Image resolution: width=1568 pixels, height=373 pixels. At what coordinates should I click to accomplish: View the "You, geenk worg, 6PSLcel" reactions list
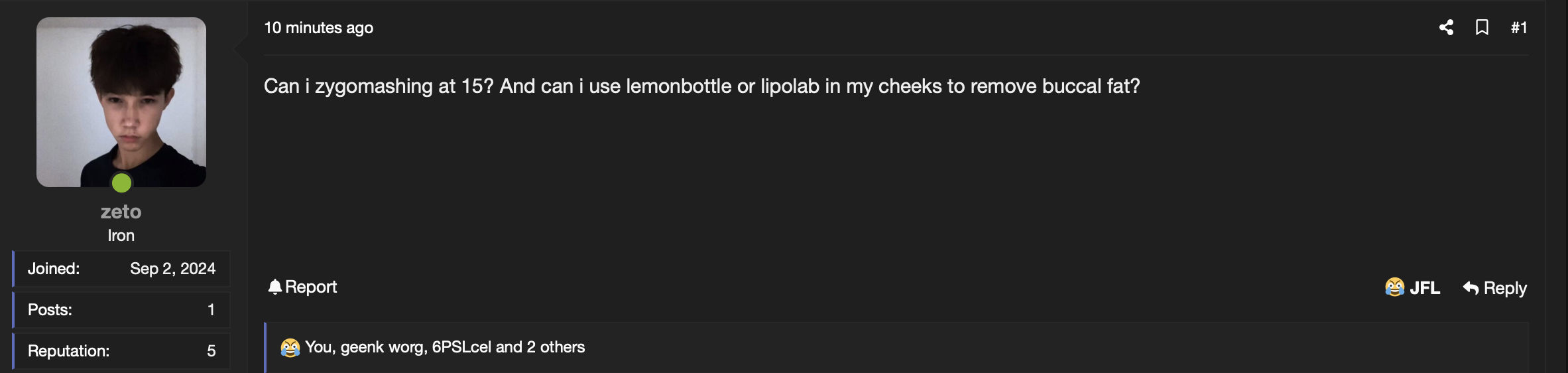pos(445,347)
